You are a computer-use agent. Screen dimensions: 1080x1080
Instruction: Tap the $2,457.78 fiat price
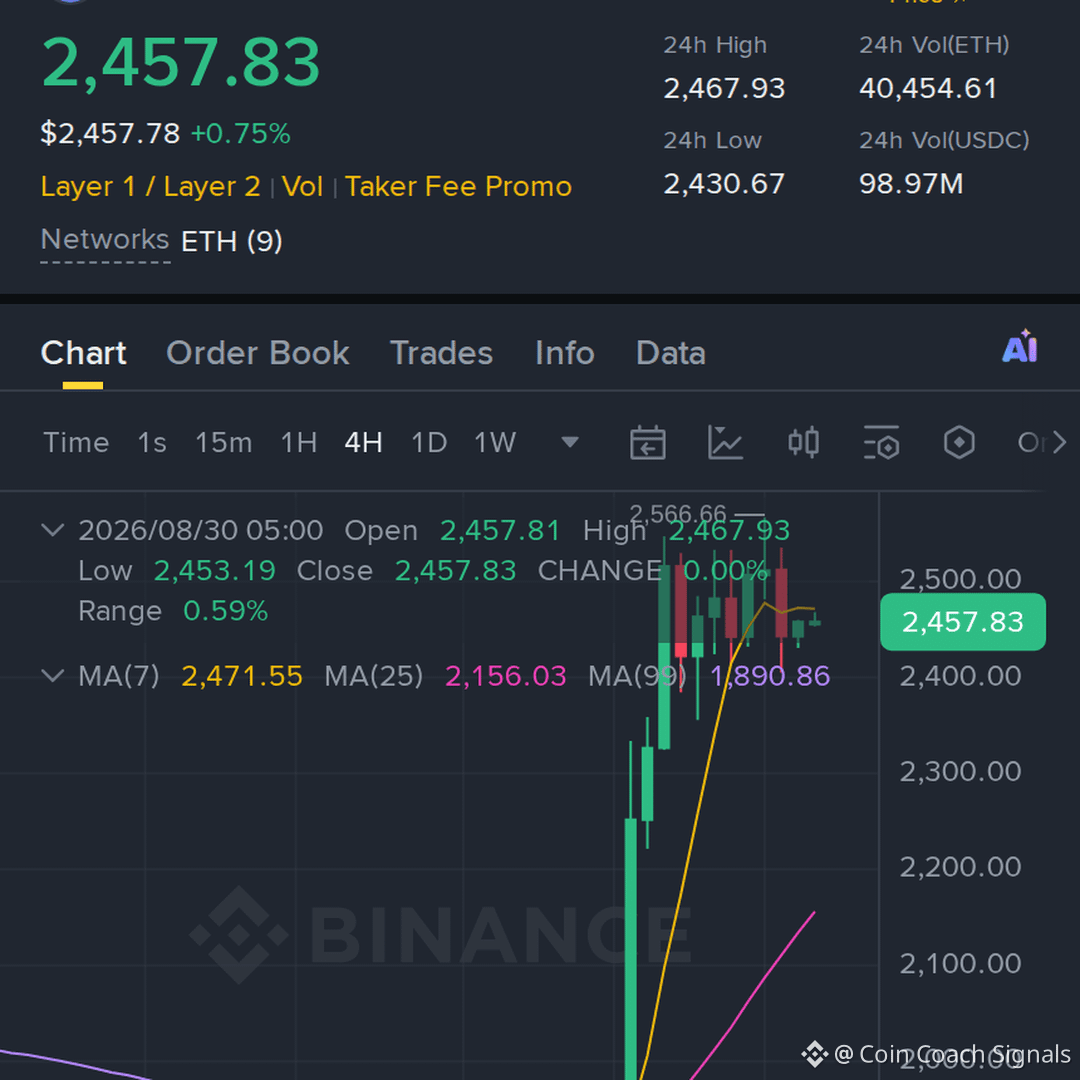[110, 133]
